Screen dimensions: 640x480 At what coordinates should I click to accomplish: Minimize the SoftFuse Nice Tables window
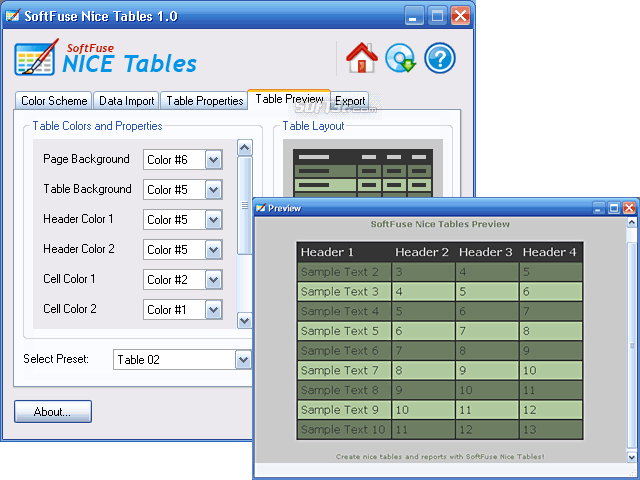[414, 16]
